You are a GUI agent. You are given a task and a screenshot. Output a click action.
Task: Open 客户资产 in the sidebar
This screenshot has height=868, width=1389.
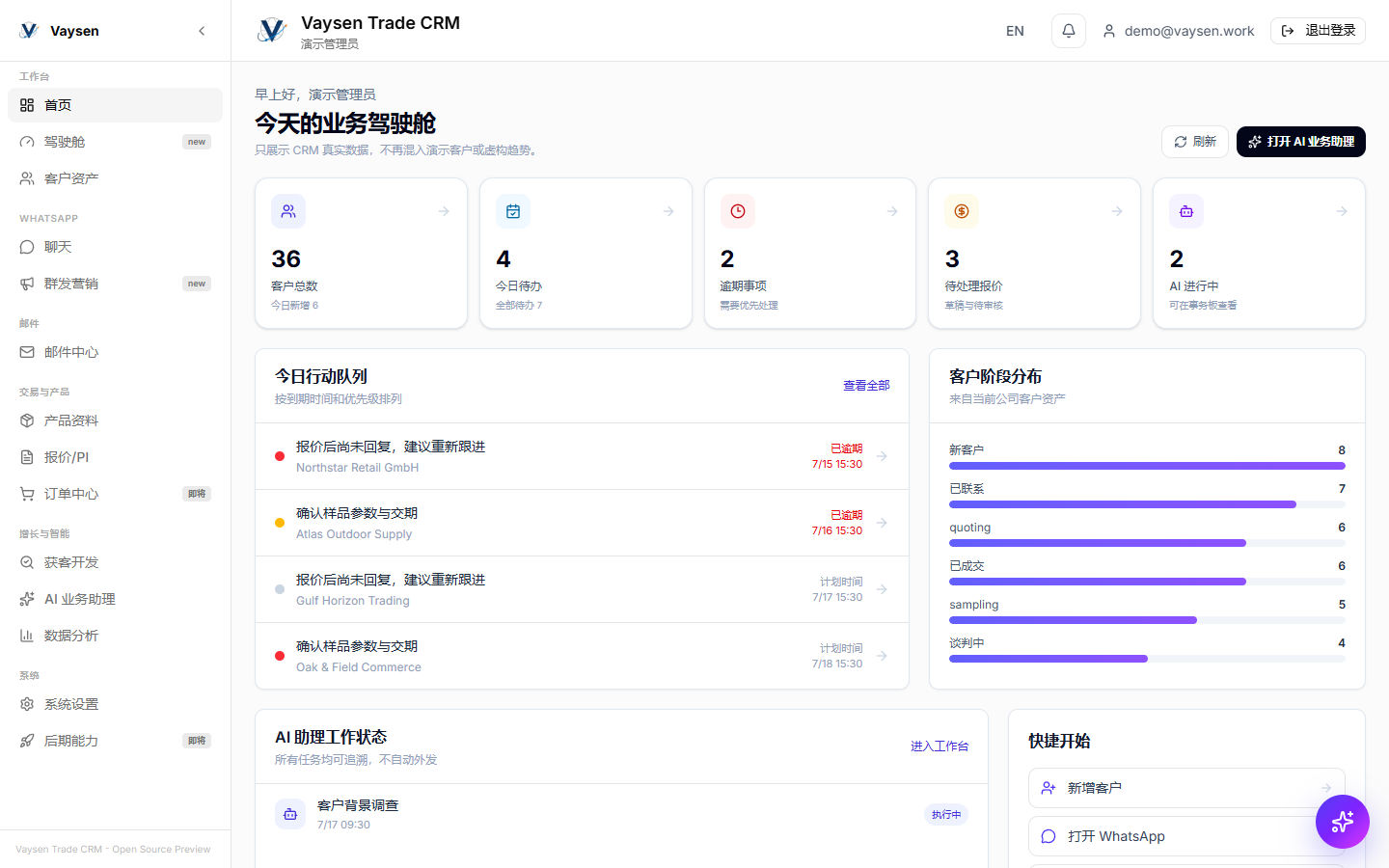[115, 178]
